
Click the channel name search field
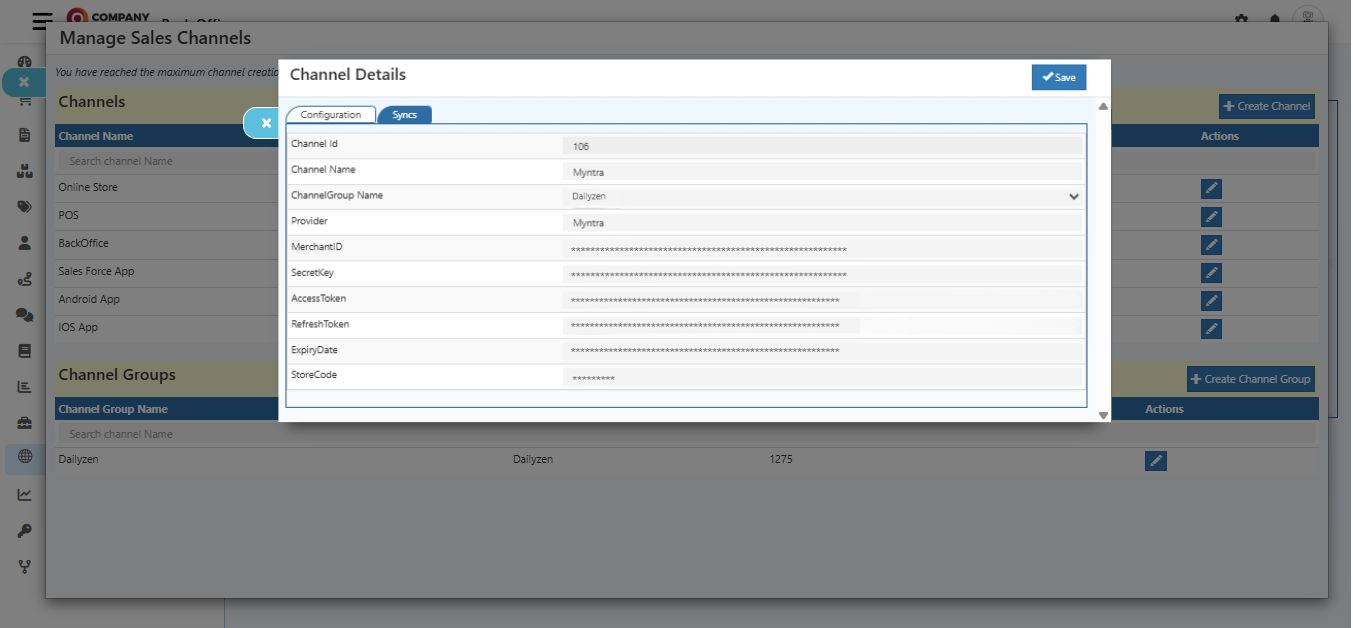140,160
